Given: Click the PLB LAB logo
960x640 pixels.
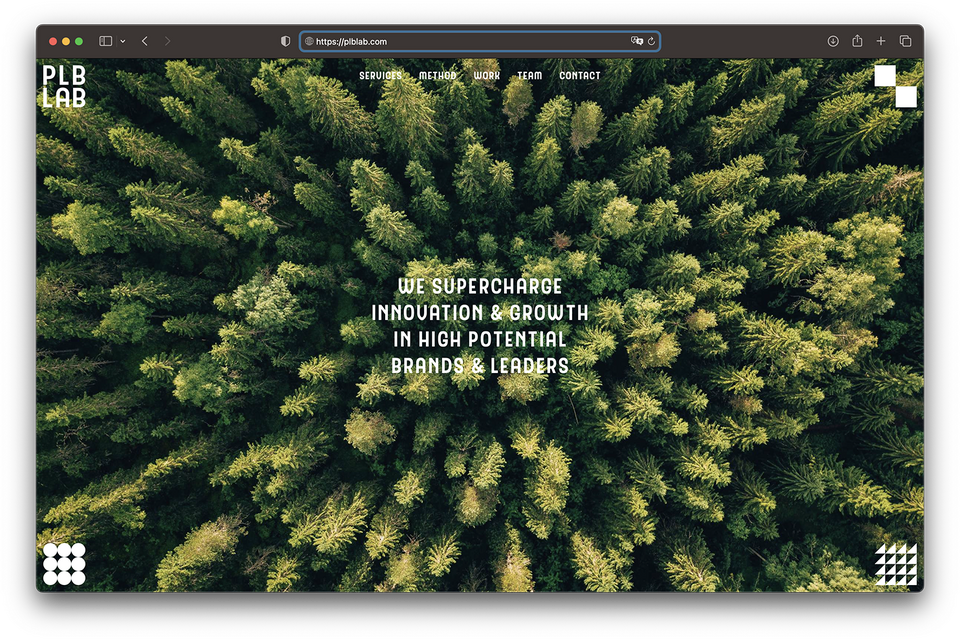Looking at the screenshot, I should (64, 86).
